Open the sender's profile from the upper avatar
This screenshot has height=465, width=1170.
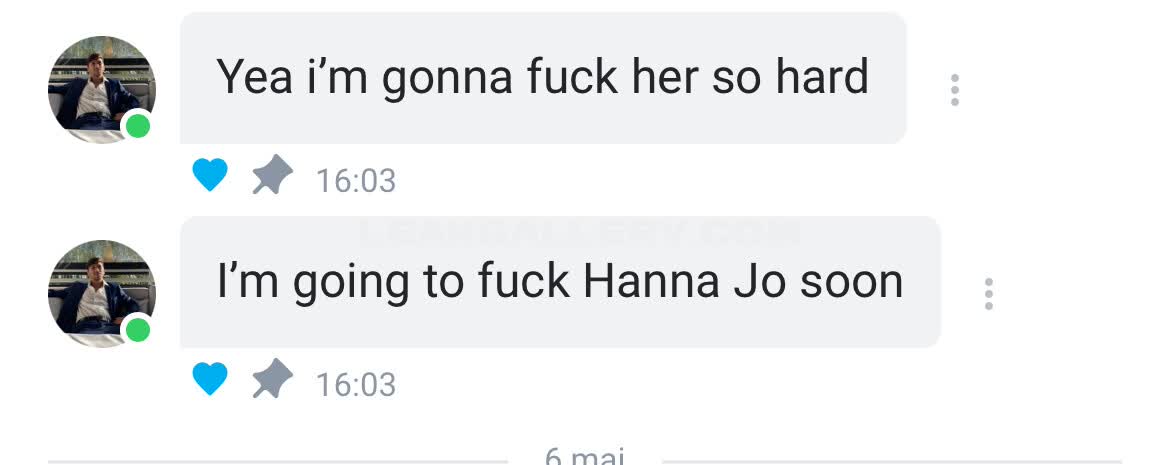click(x=102, y=90)
